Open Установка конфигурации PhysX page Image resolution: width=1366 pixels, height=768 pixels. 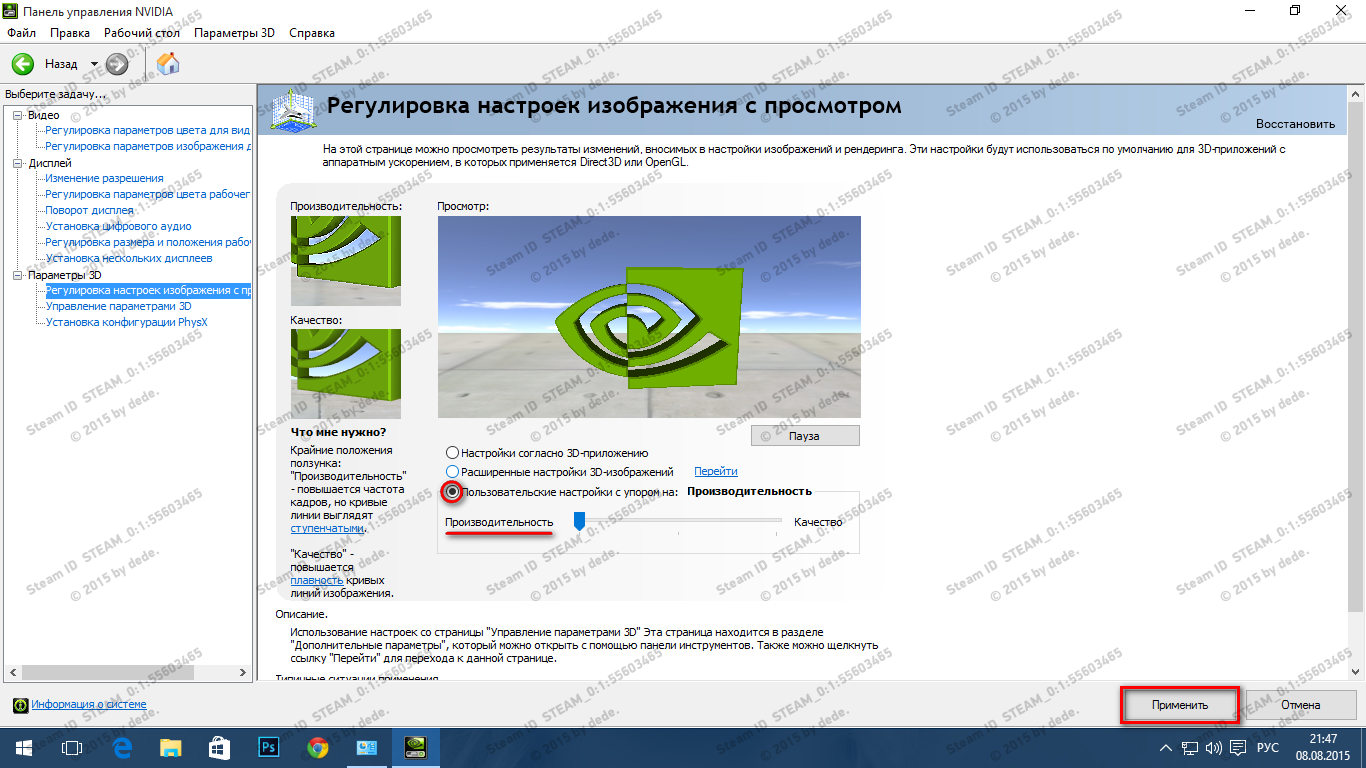coord(126,323)
